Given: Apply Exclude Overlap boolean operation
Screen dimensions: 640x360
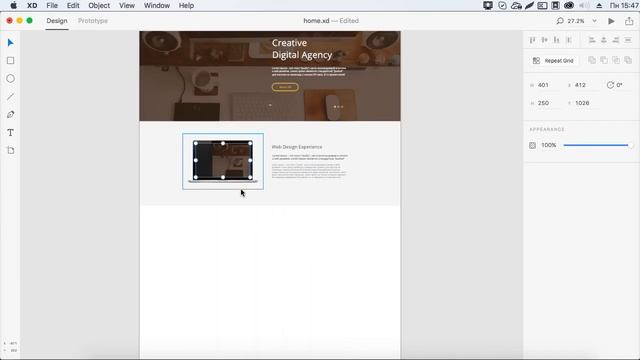Looking at the screenshot, I should (628, 60).
